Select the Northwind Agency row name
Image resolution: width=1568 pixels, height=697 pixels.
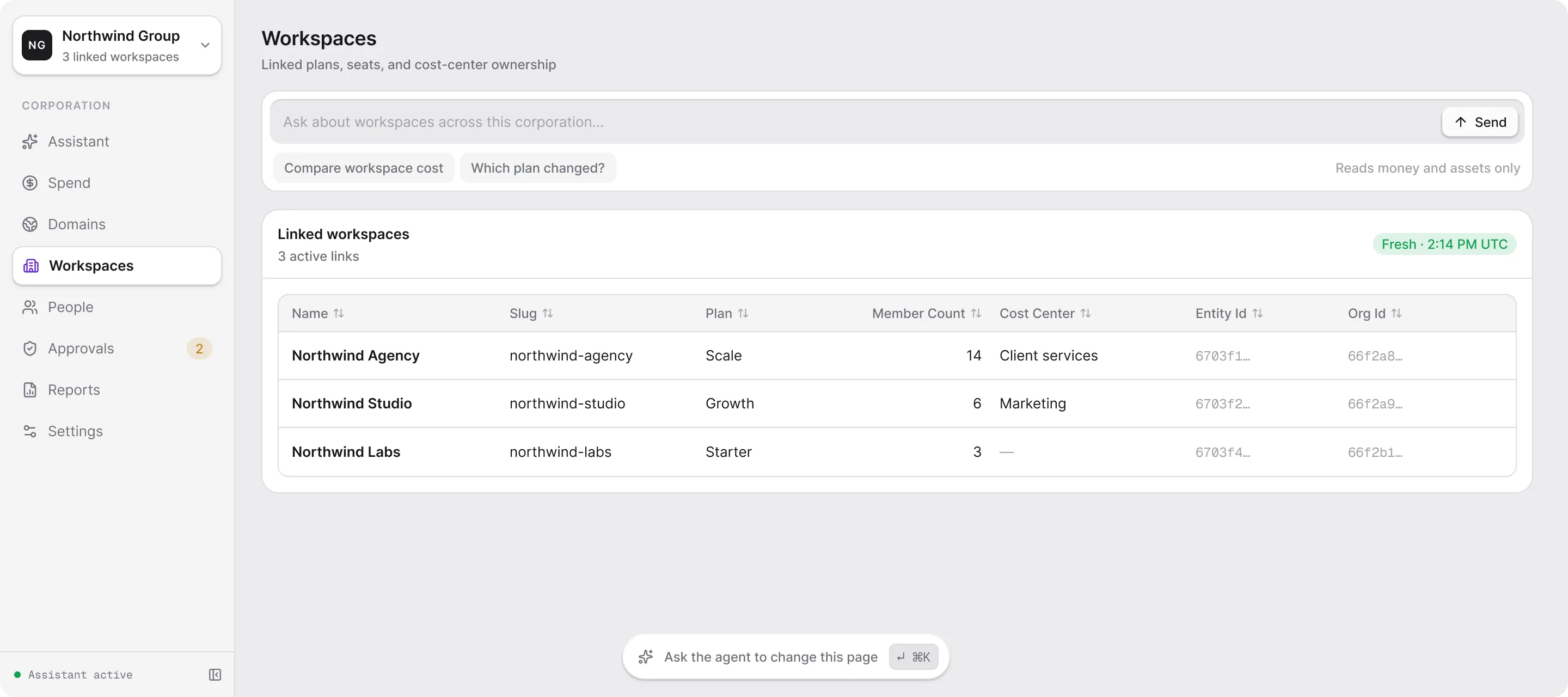point(356,356)
